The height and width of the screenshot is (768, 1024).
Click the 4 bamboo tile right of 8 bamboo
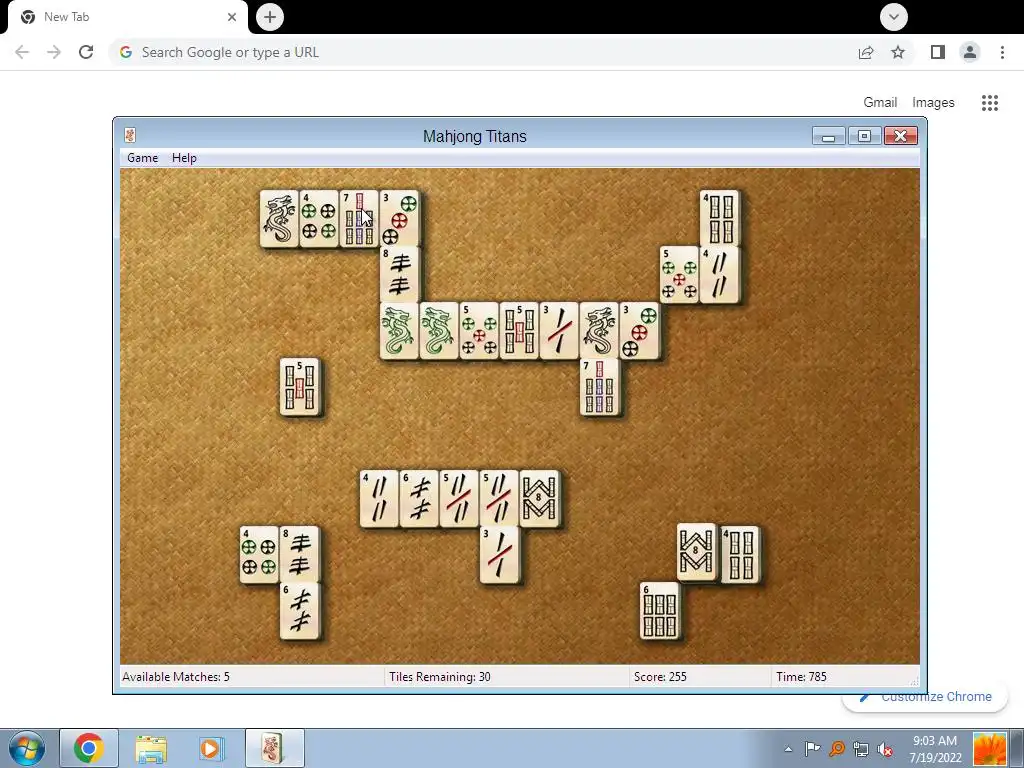[740, 554]
